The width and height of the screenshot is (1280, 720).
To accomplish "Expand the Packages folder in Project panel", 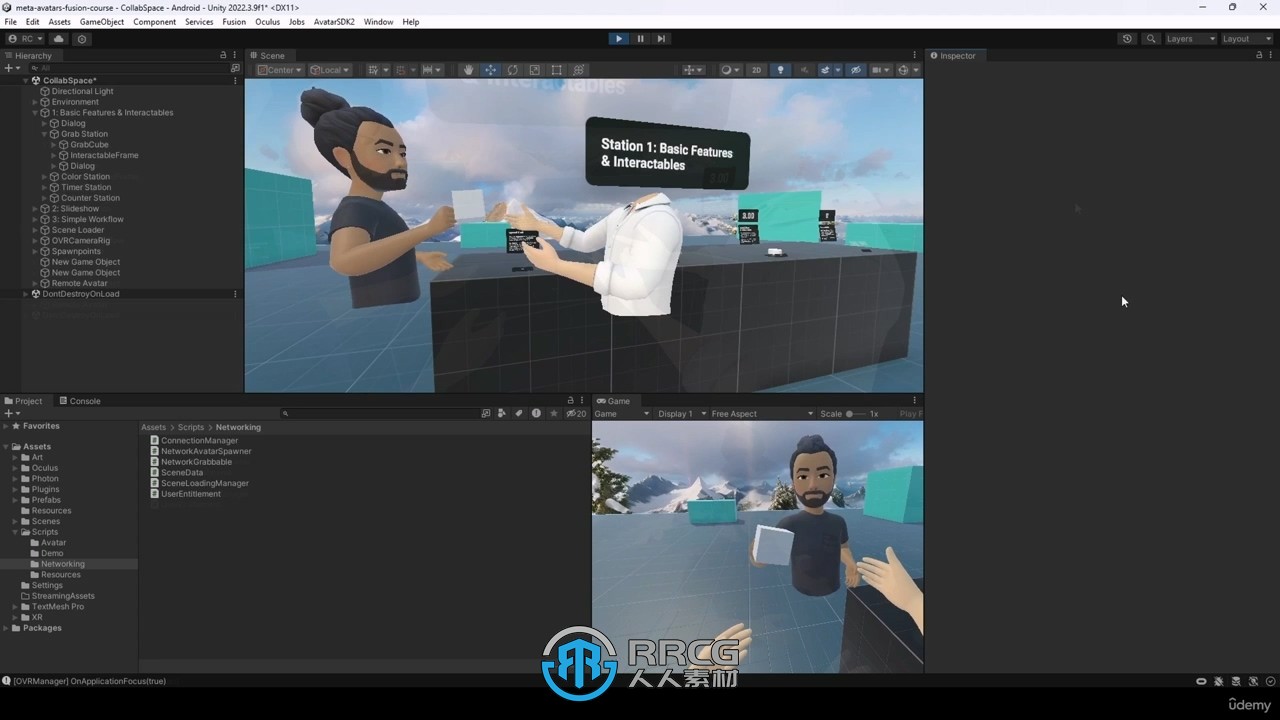I will tap(7, 628).
